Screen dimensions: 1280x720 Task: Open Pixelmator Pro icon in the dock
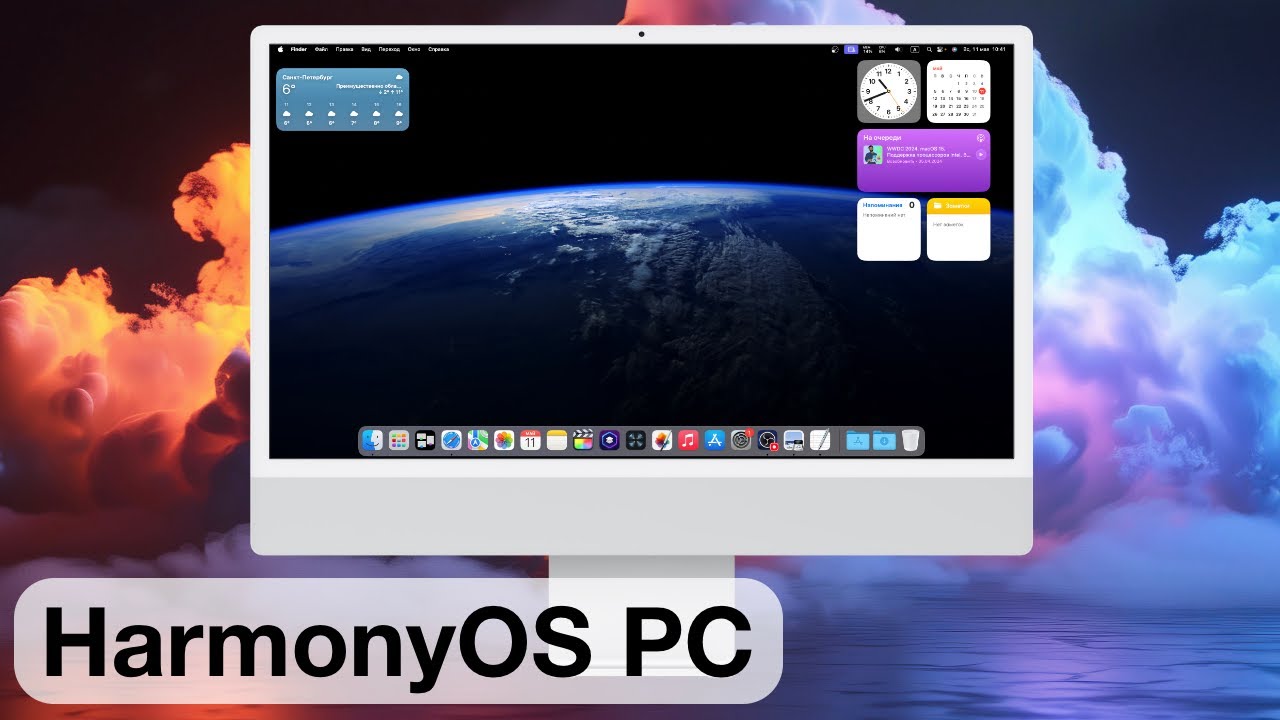pyautogui.click(x=662, y=440)
